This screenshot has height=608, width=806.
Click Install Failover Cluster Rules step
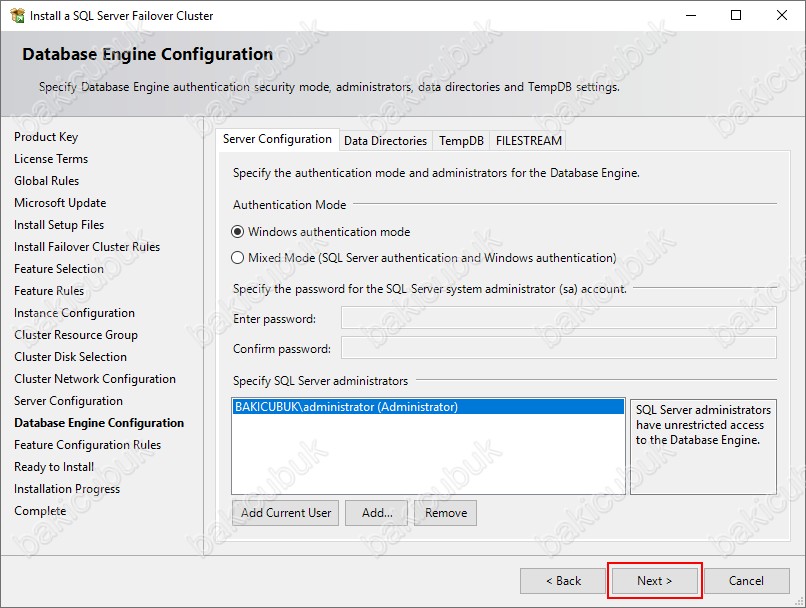[x=87, y=247]
